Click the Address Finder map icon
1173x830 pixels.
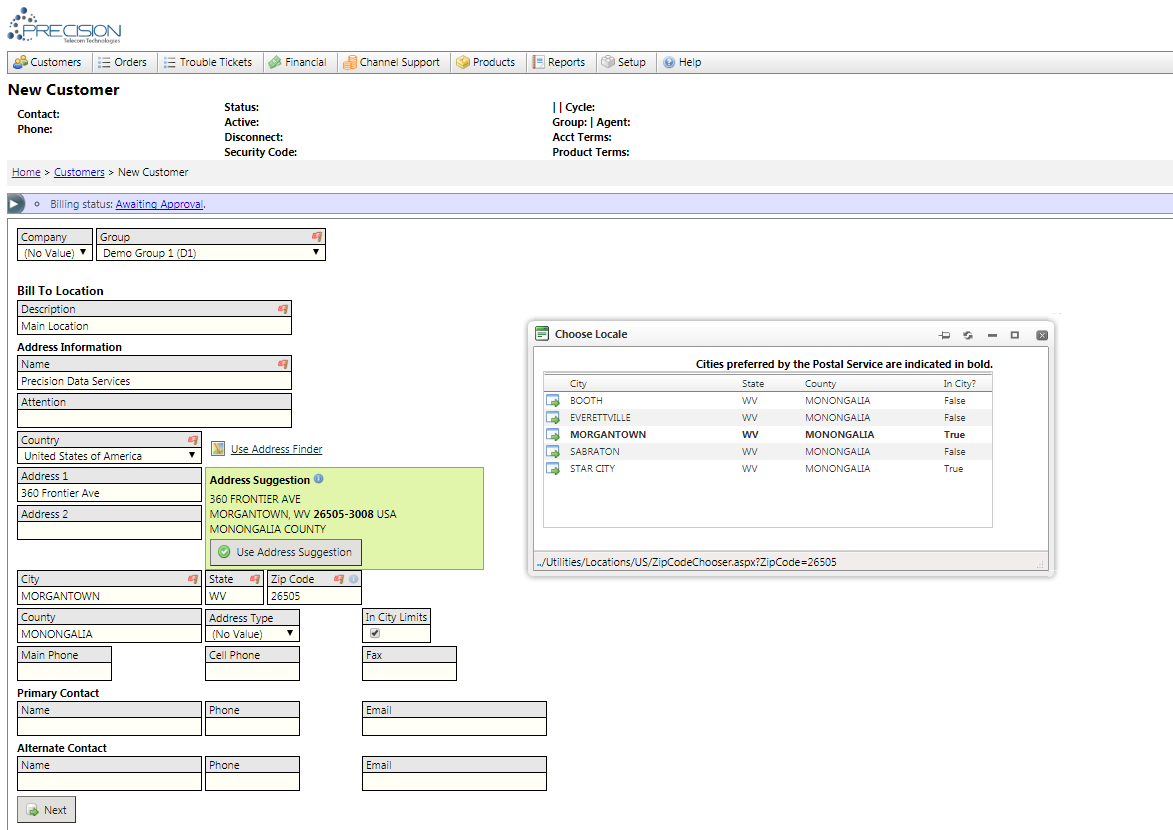tap(218, 449)
